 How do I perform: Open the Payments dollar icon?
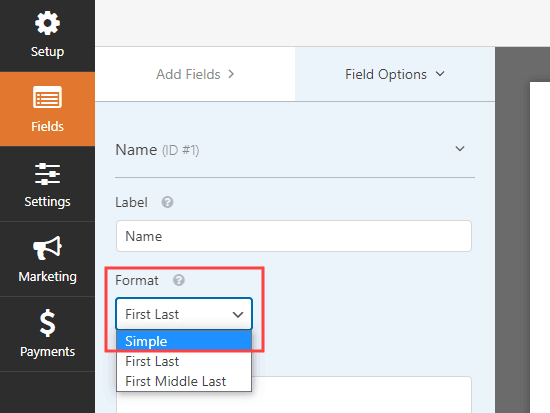coord(47,323)
